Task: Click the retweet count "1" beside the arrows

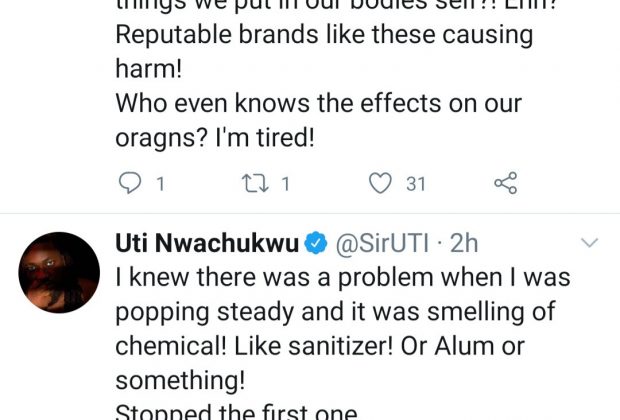Action: click(x=286, y=184)
